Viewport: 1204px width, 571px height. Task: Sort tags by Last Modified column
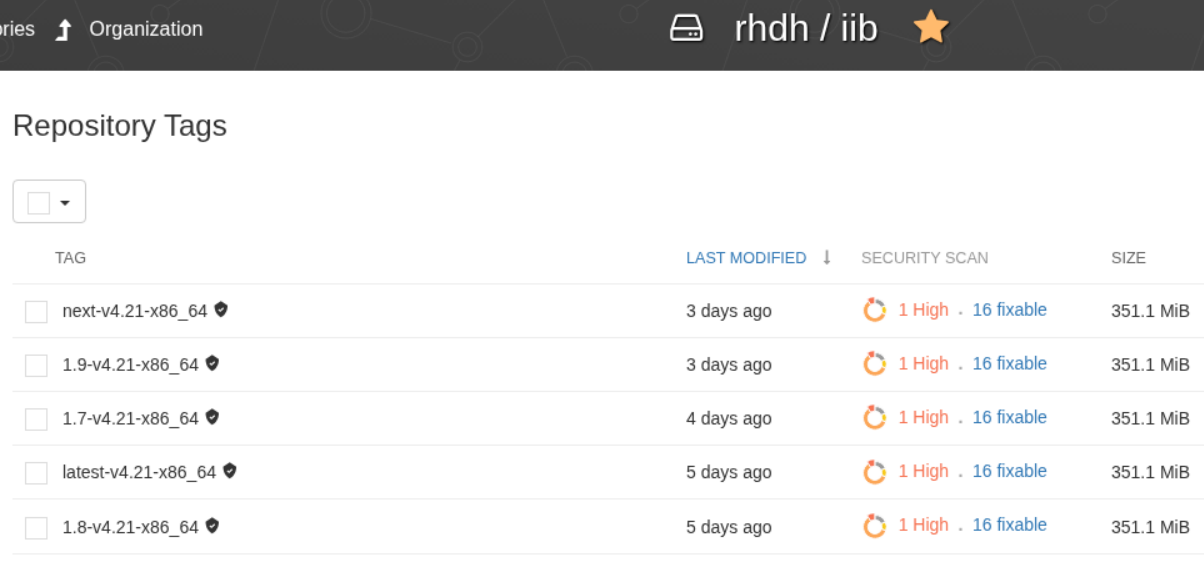[x=746, y=258]
